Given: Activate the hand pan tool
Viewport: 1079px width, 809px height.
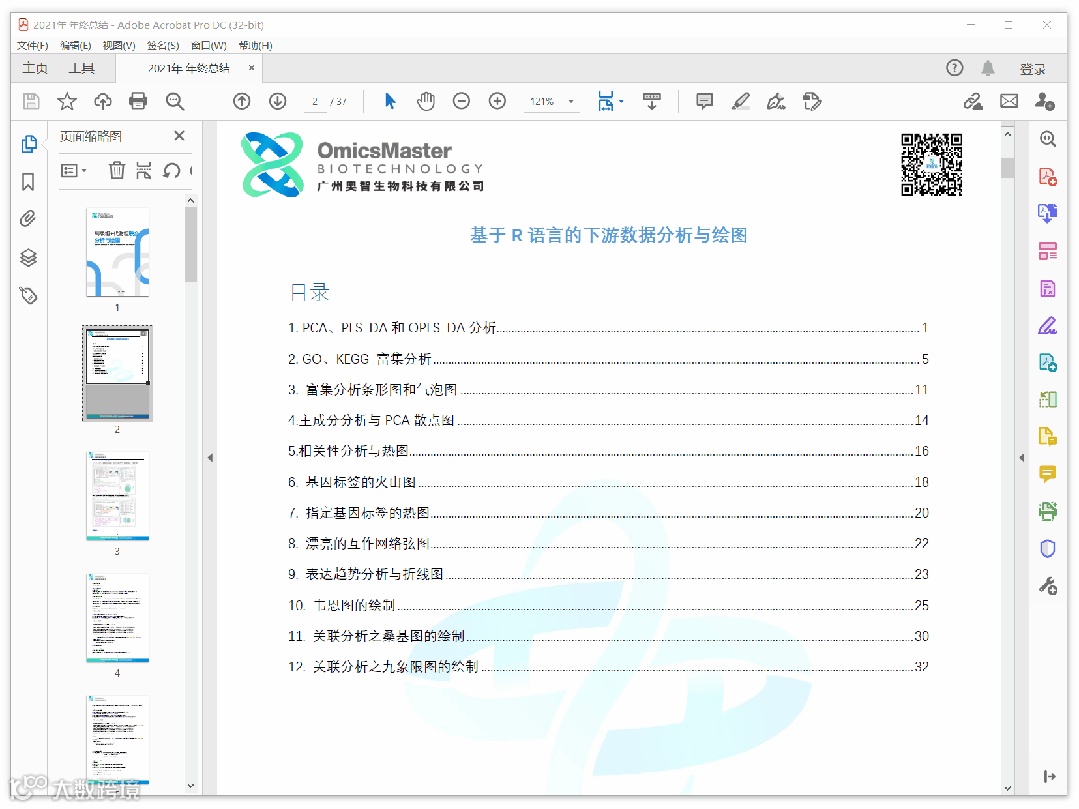Looking at the screenshot, I should [x=426, y=102].
